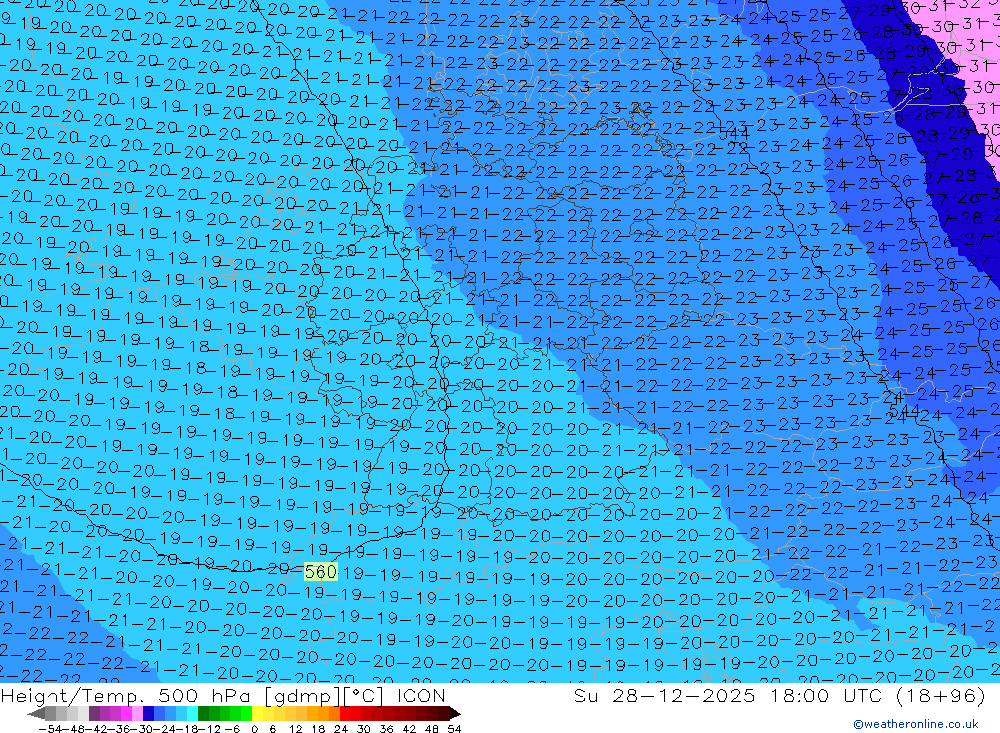Pick the orange swatch at 18 on legend
The width and height of the screenshot is (1000, 733).
[325, 713]
